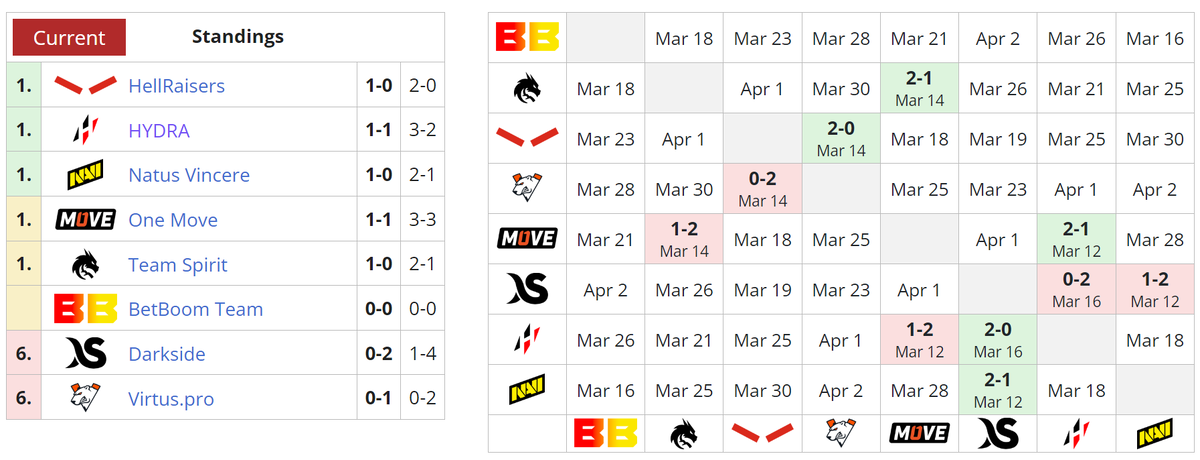Select the 0-2 Mar 14 red result cell
This screenshot has width=1200, height=460.
[763, 189]
